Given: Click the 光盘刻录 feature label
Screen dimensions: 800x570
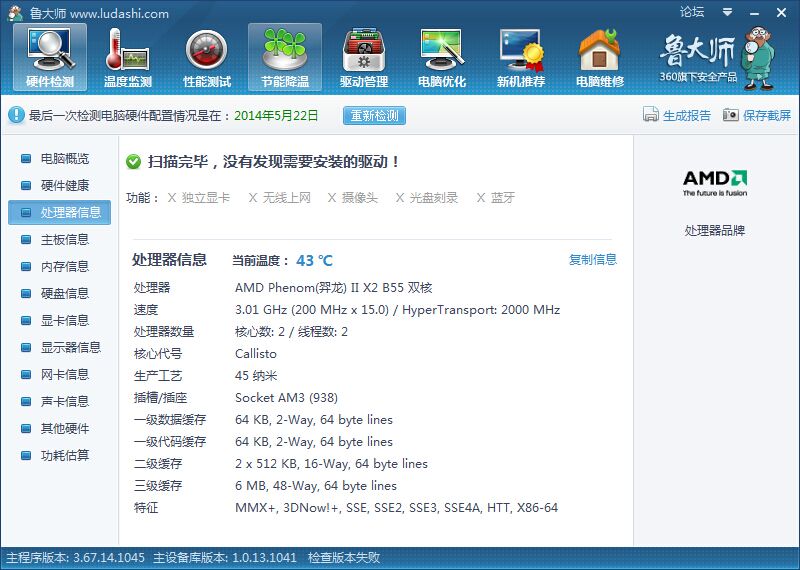Looking at the screenshot, I should (434, 197).
